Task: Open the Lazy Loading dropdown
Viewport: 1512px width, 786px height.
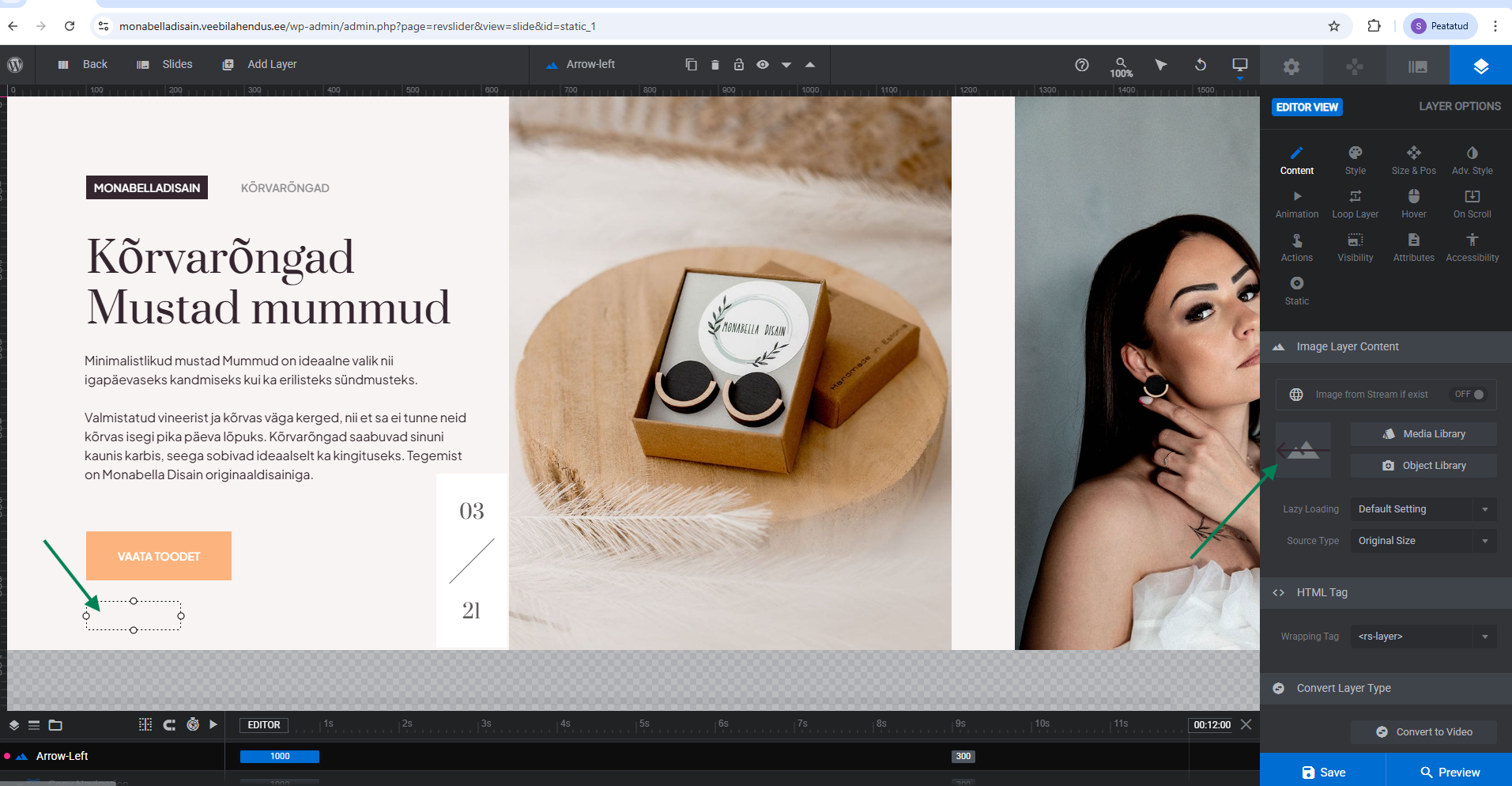Action: 1423,509
